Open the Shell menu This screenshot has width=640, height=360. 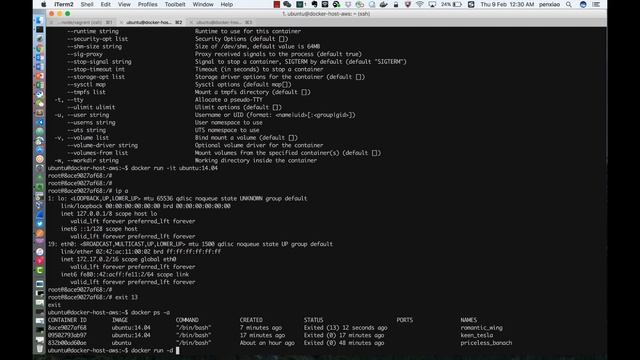[x=87, y=4]
